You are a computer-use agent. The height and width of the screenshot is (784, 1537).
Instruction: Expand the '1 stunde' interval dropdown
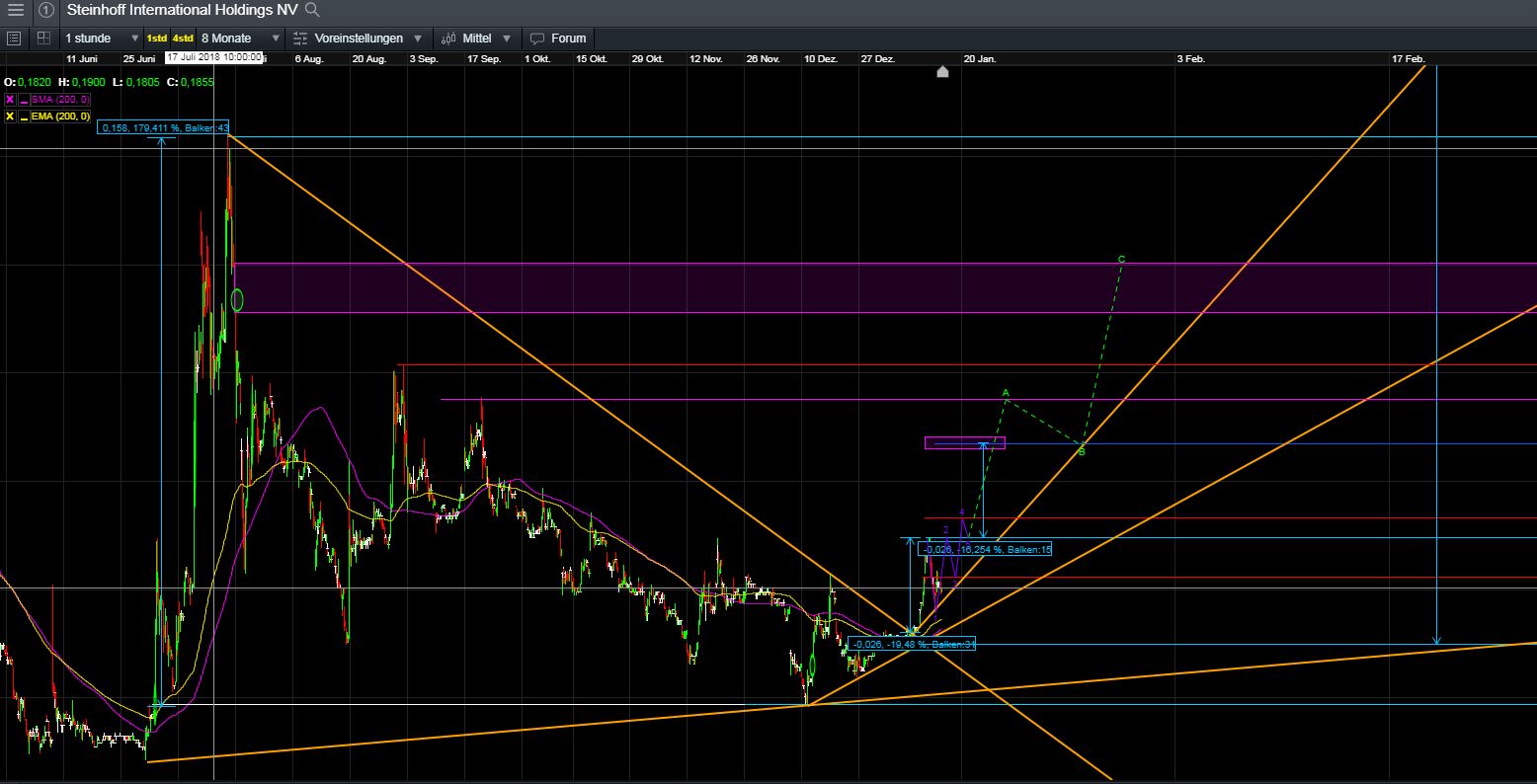coord(103,39)
